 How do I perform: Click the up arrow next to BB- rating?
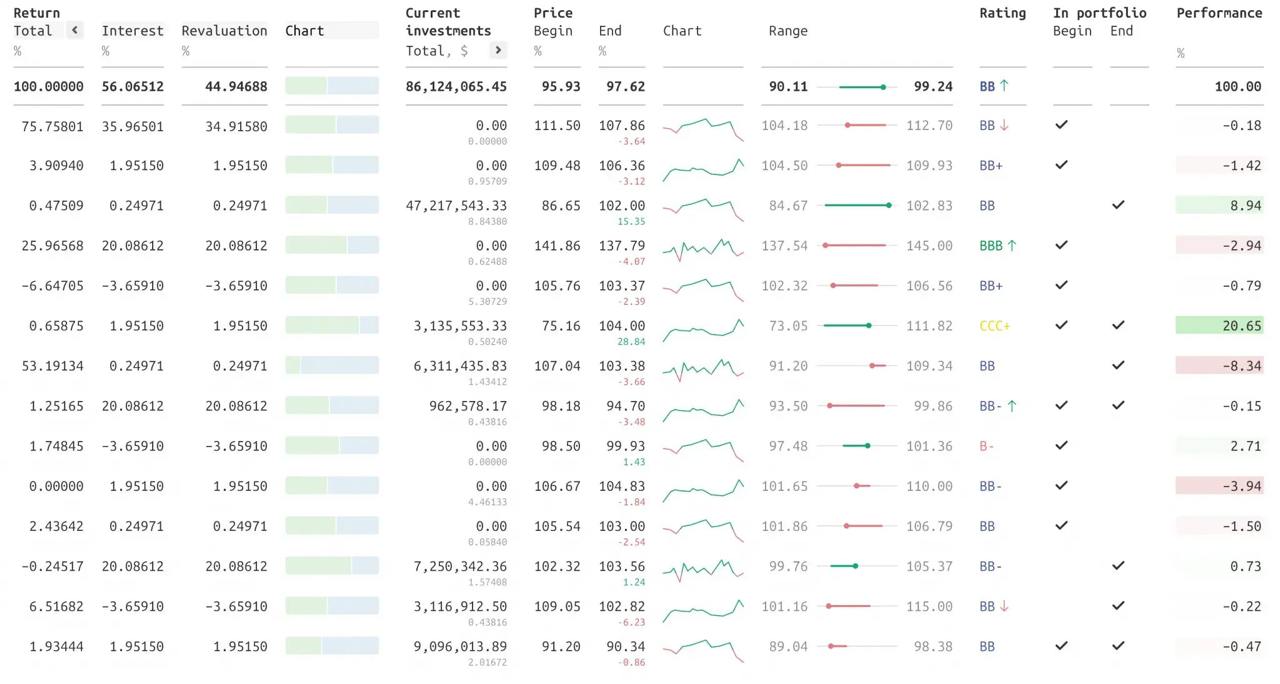(x=1012, y=406)
